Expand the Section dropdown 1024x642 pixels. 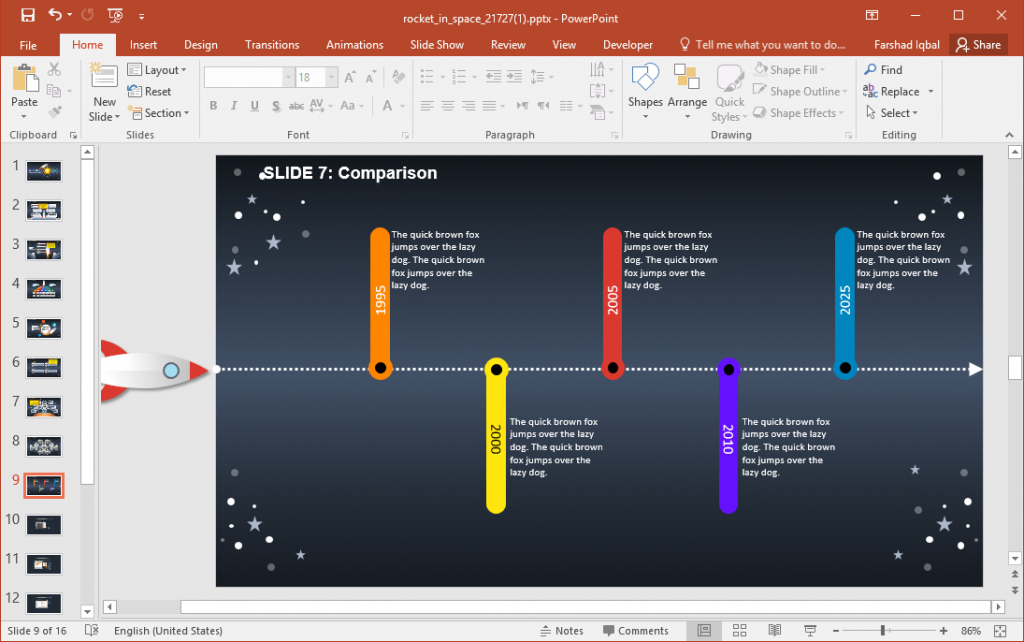coord(158,112)
